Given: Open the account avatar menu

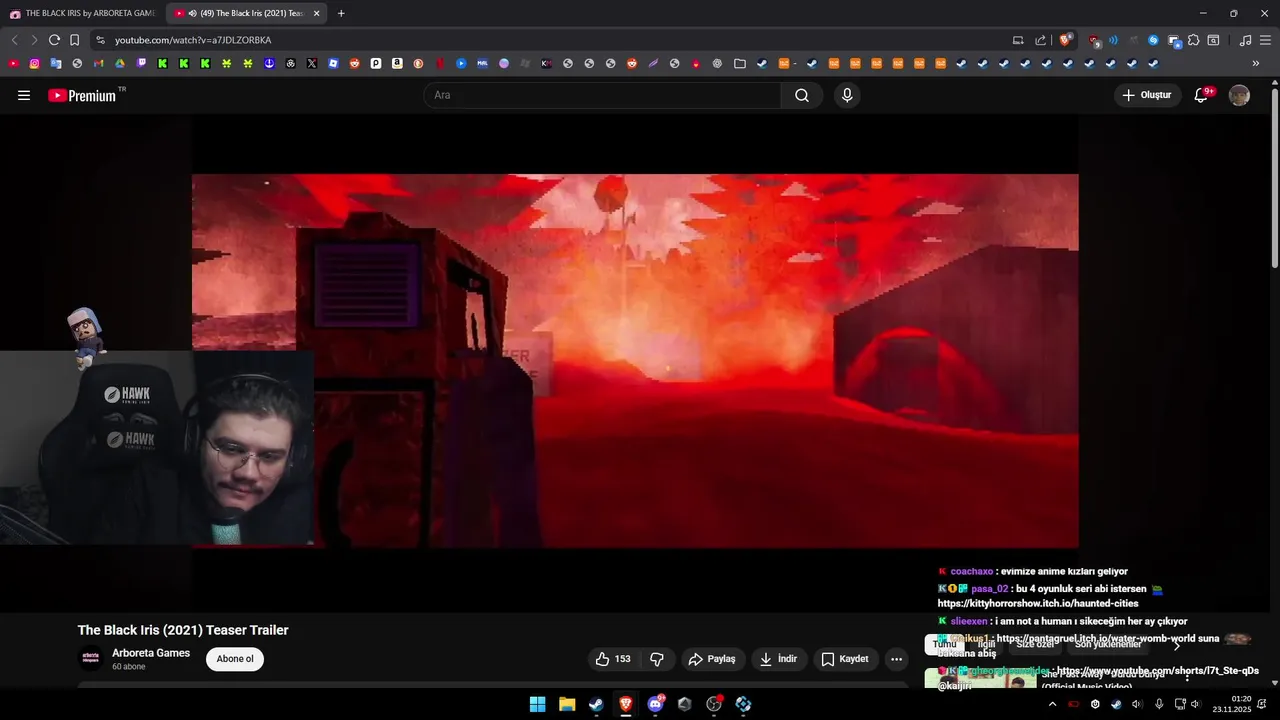Looking at the screenshot, I should (x=1239, y=96).
